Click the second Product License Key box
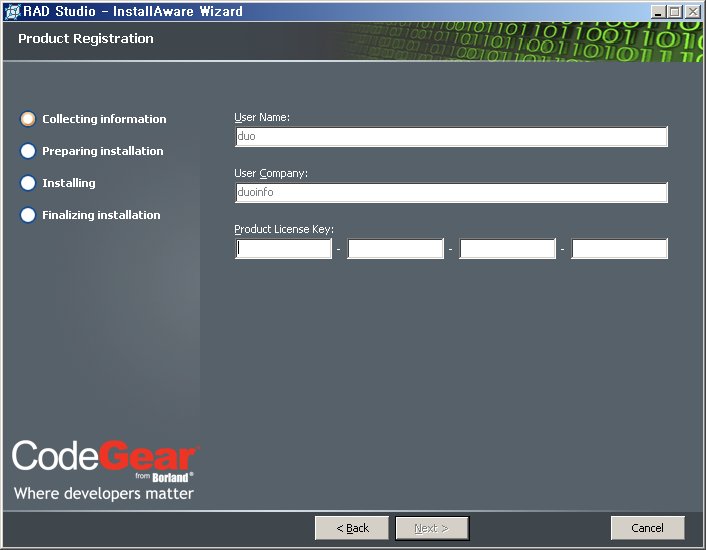Viewport: 706px width, 550px height. click(x=395, y=249)
